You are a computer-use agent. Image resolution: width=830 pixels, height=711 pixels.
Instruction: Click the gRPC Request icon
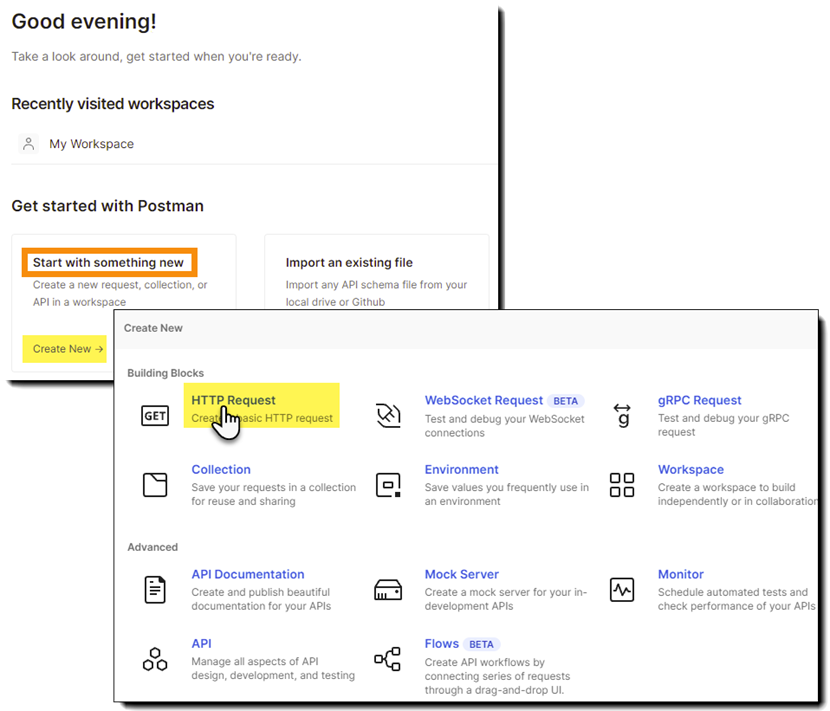pos(622,415)
